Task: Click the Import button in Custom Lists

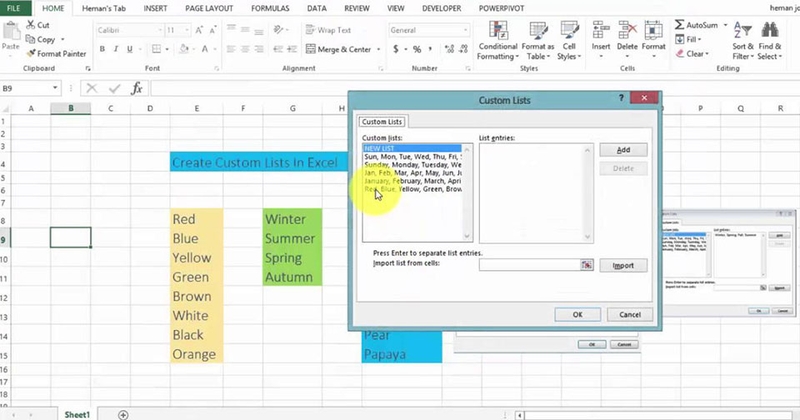Action: click(x=623, y=265)
